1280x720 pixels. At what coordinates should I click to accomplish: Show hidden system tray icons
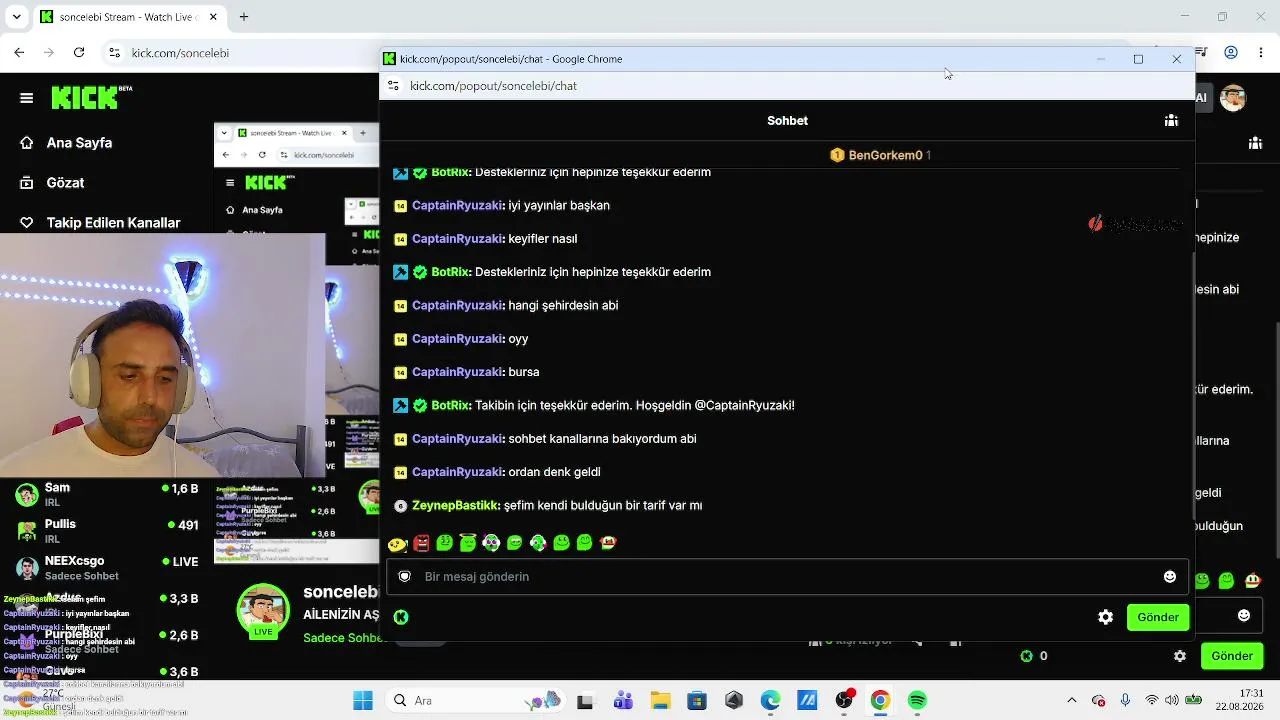click(x=1072, y=700)
